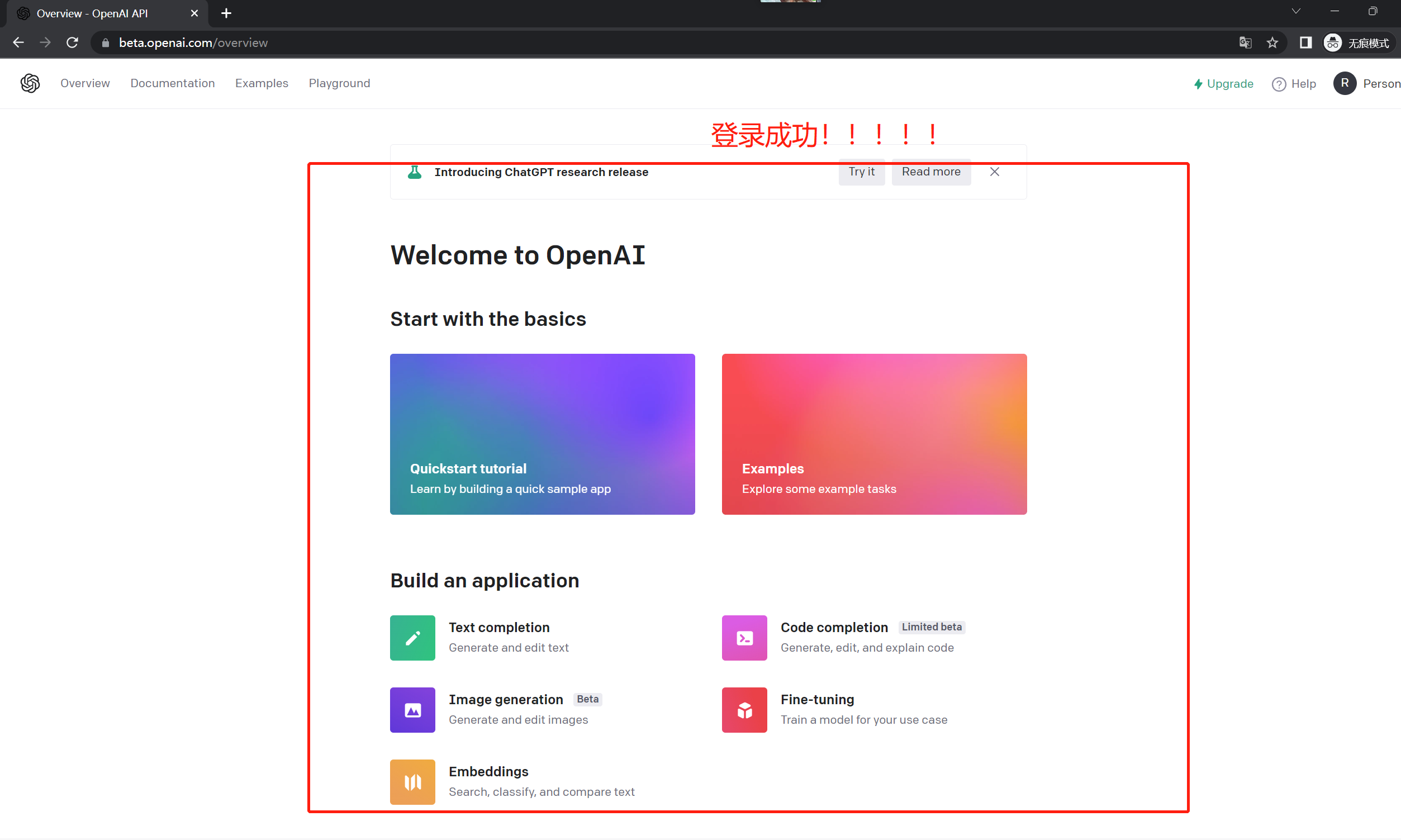
Task: Expand the tab search chevron
Action: click(1296, 11)
